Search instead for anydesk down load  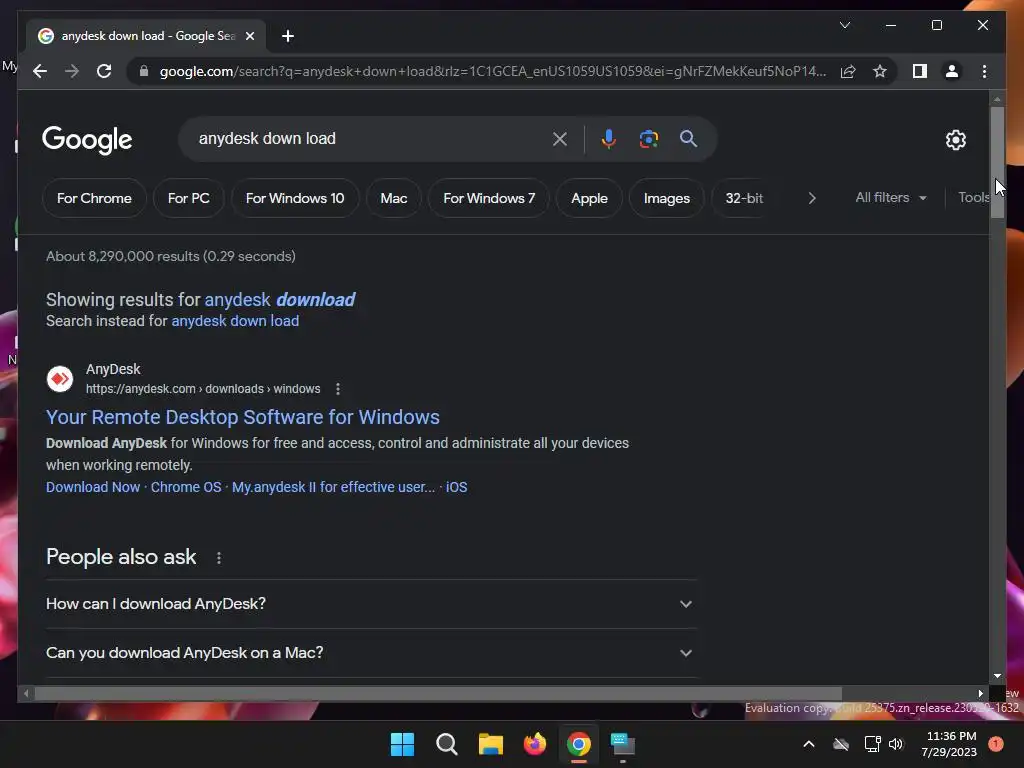tap(235, 321)
